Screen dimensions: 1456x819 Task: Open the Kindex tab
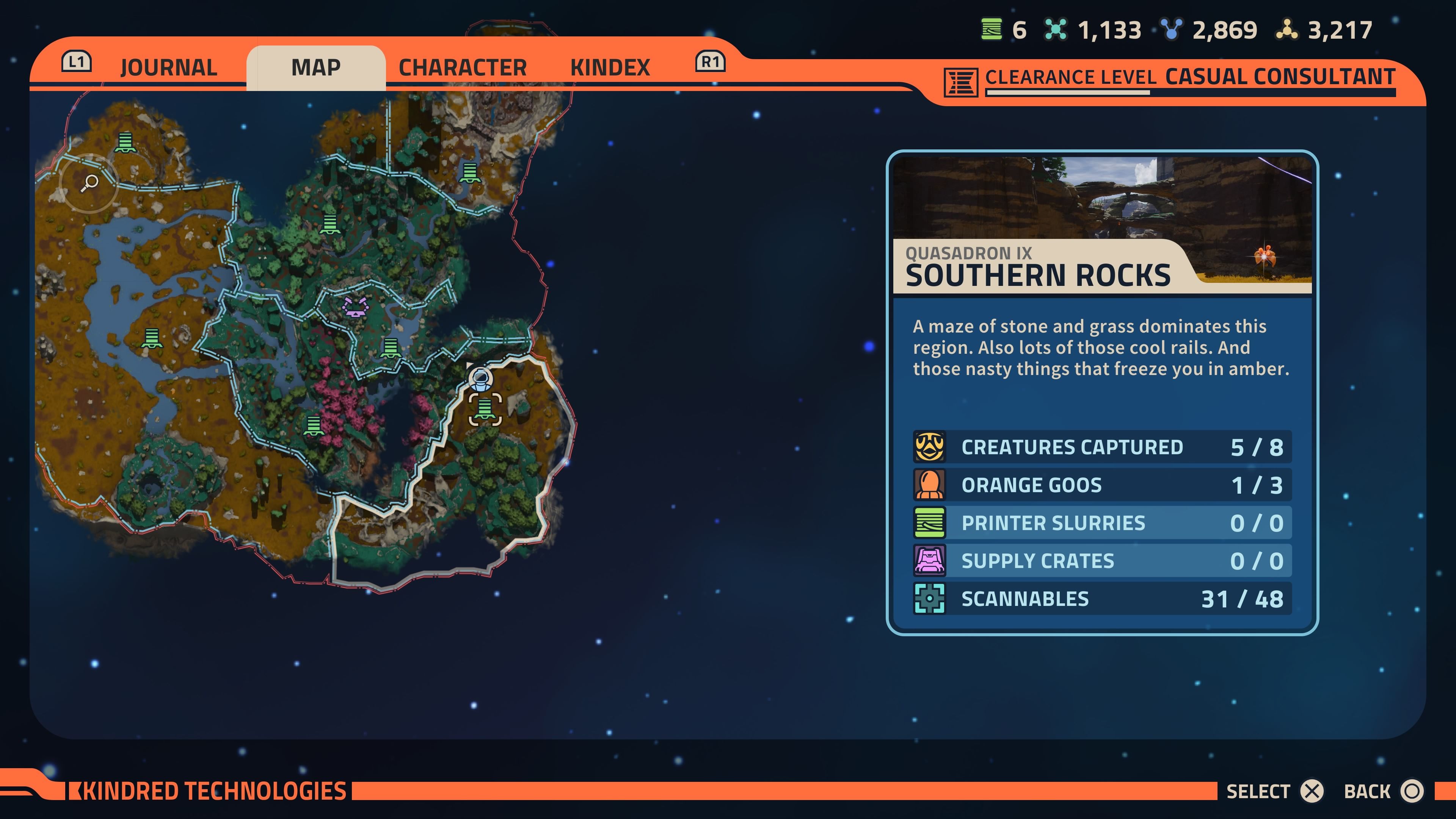click(610, 68)
